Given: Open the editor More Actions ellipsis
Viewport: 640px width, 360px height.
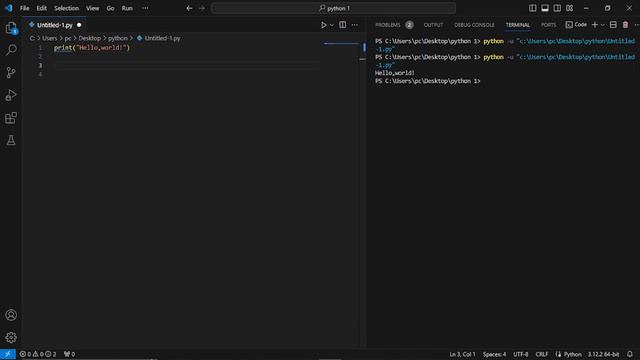Looking at the screenshot, I should pyautogui.click(x=355, y=25).
